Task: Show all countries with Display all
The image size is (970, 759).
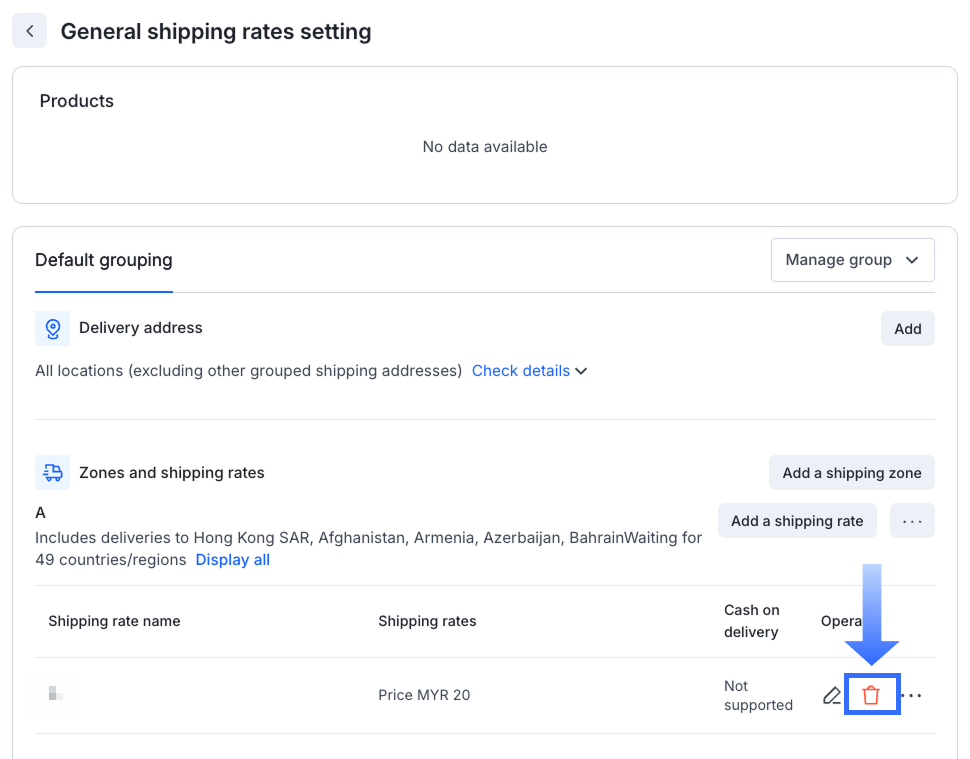Action: click(x=232, y=560)
